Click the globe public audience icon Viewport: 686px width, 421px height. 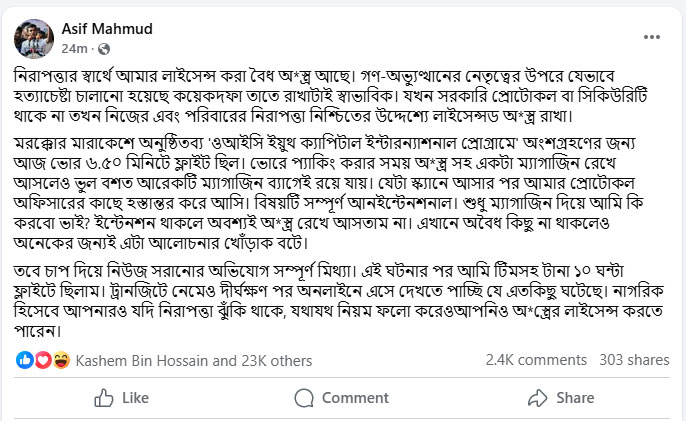(x=105, y=48)
